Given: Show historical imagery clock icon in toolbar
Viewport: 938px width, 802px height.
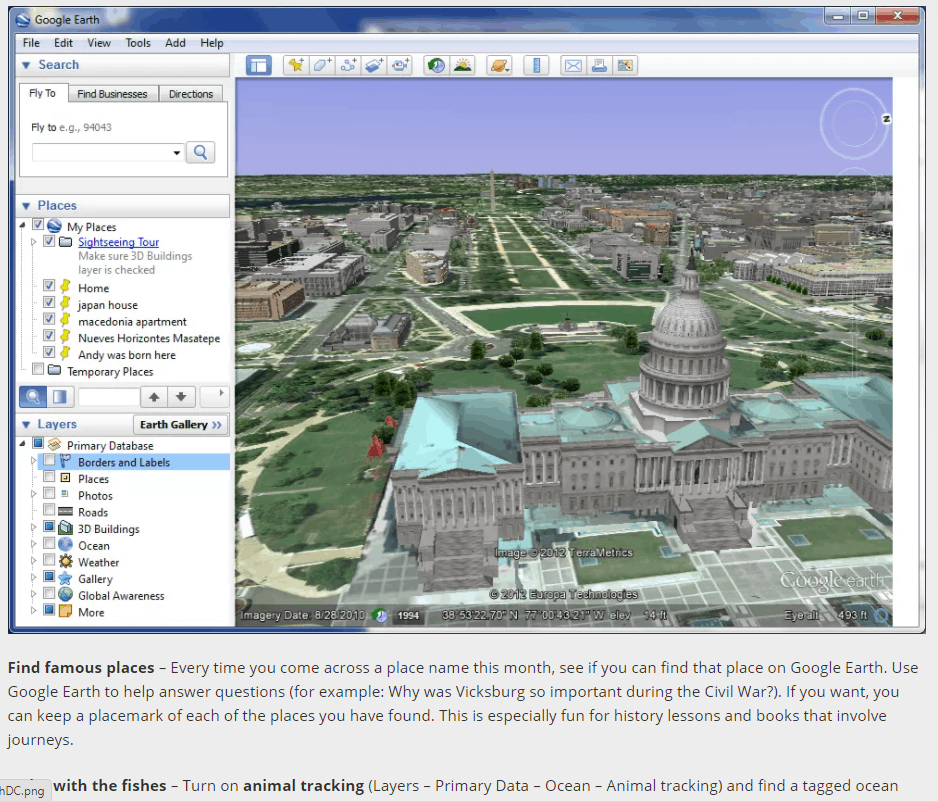Looking at the screenshot, I should pos(437,65).
